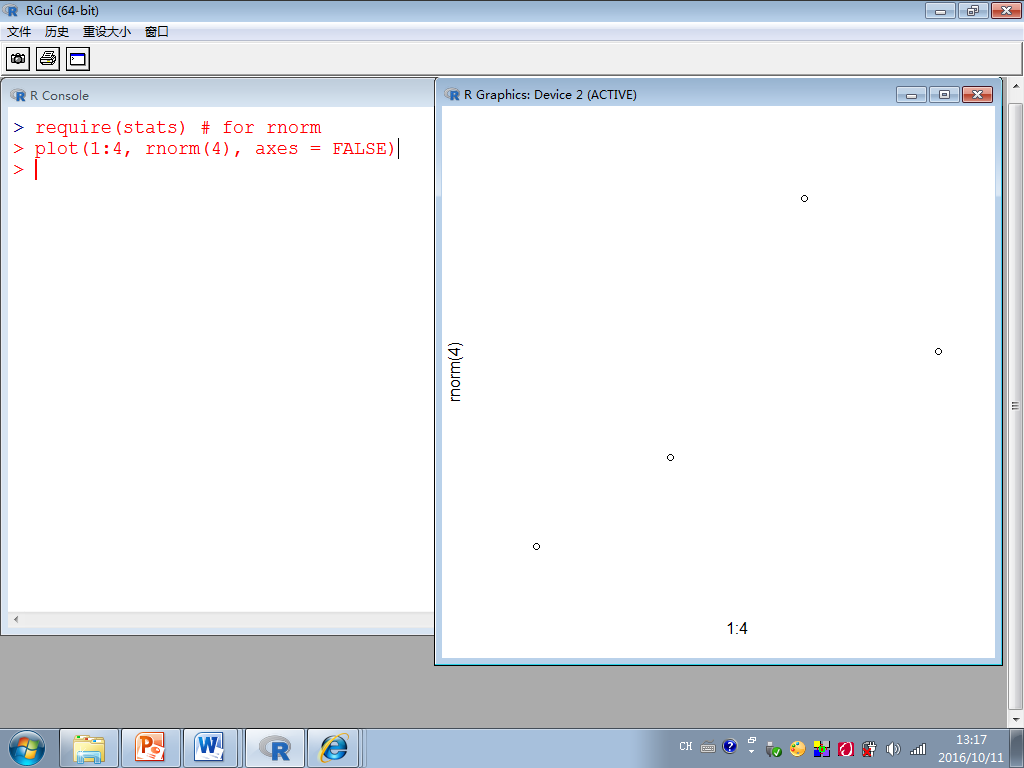Screen dimensions: 1024x768
Task: Click the '1:4' x-axis label in plot
Action: 737,628
